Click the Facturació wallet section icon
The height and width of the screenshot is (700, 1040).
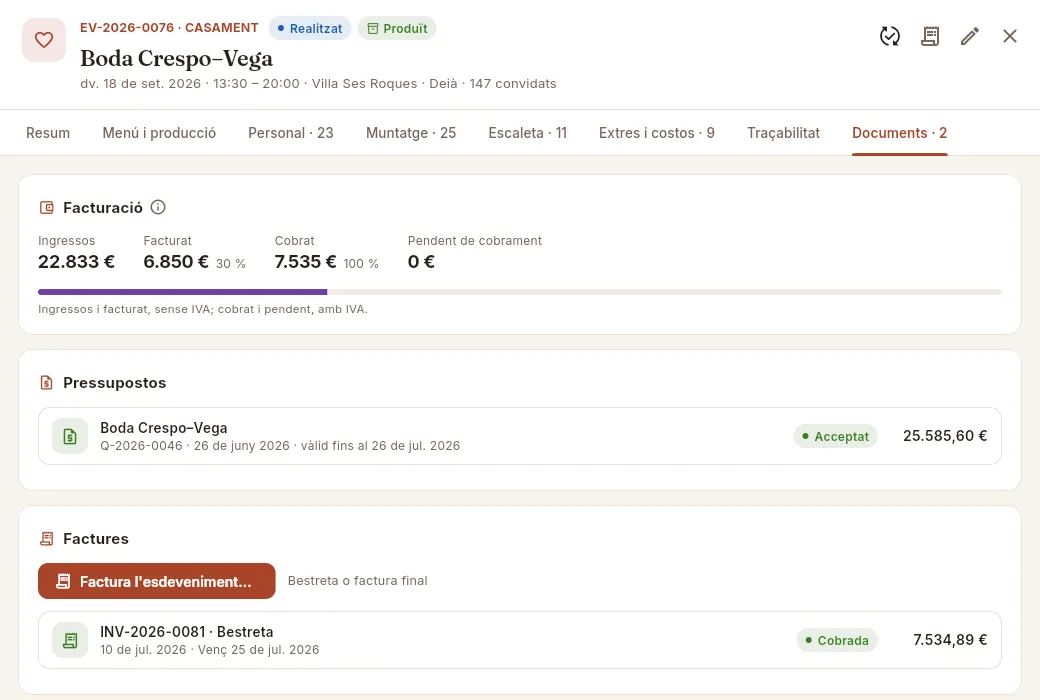[46, 208]
